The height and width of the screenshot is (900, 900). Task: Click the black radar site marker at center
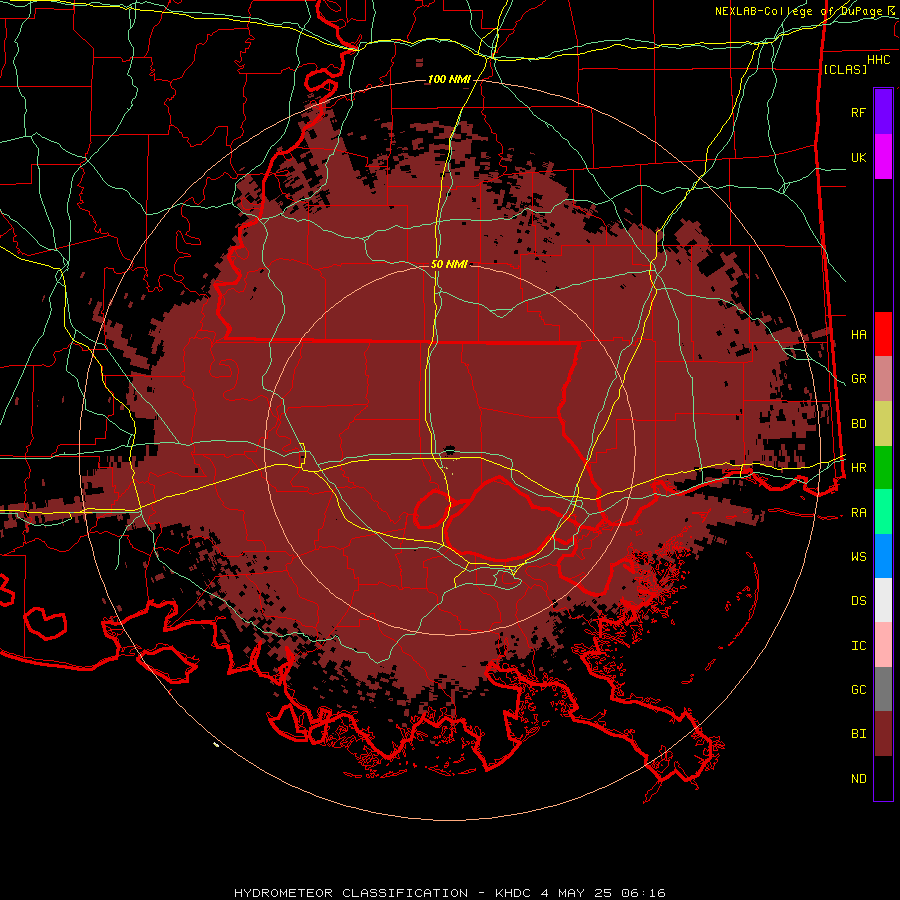pos(449,451)
